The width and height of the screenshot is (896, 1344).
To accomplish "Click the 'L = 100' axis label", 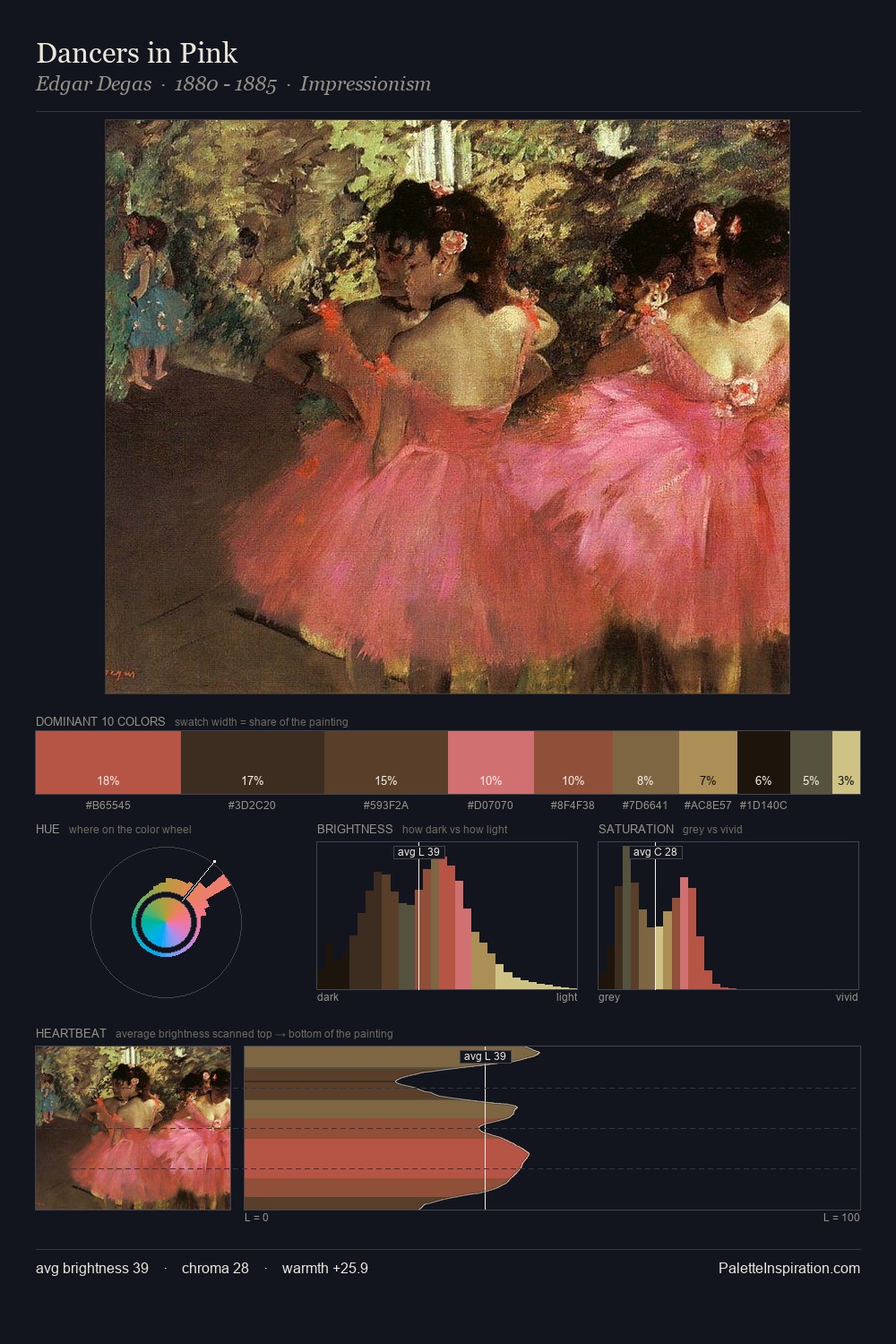I will [x=841, y=1218].
